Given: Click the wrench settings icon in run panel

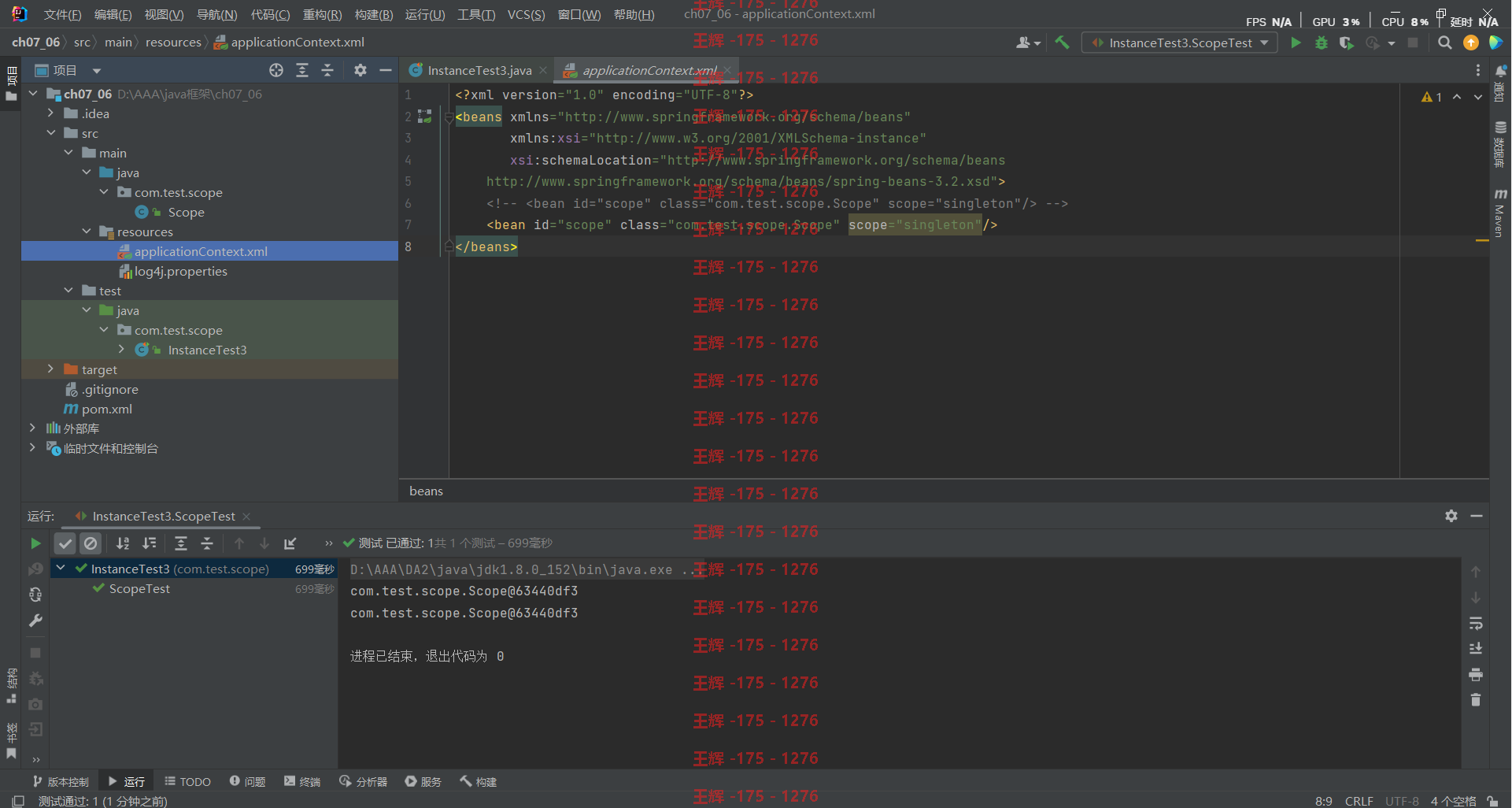Looking at the screenshot, I should 35,621.
